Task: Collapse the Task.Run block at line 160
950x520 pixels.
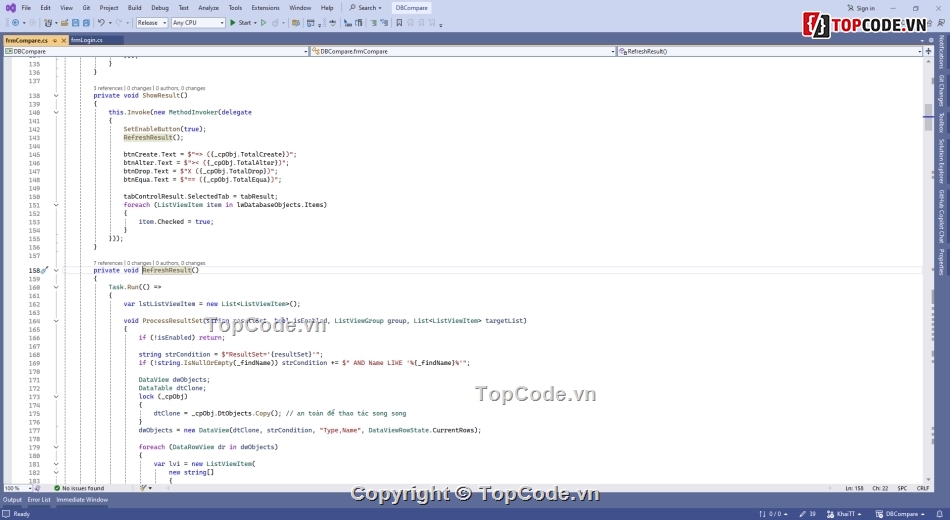Action: (56, 287)
